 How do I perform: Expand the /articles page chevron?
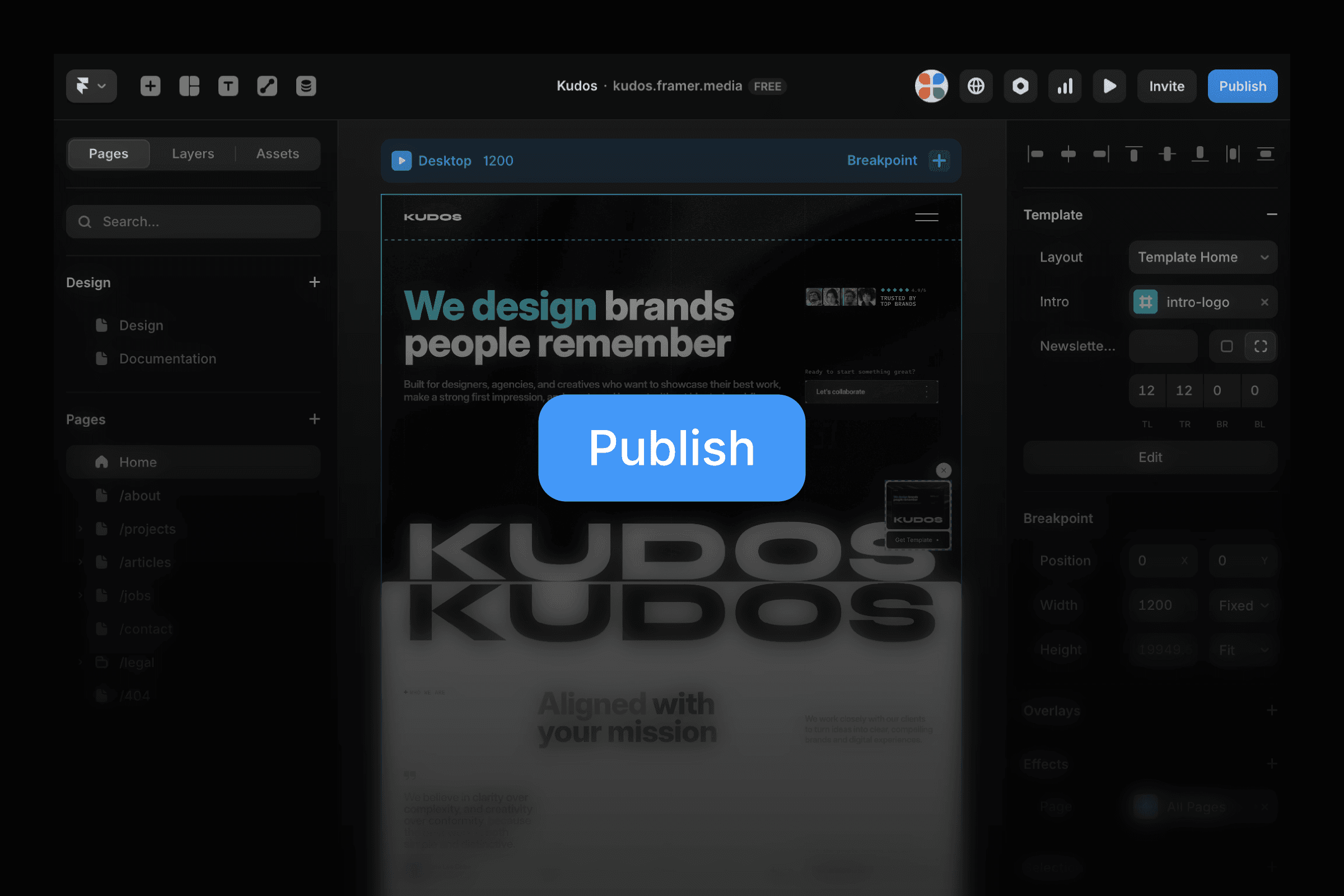pos(80,562)
